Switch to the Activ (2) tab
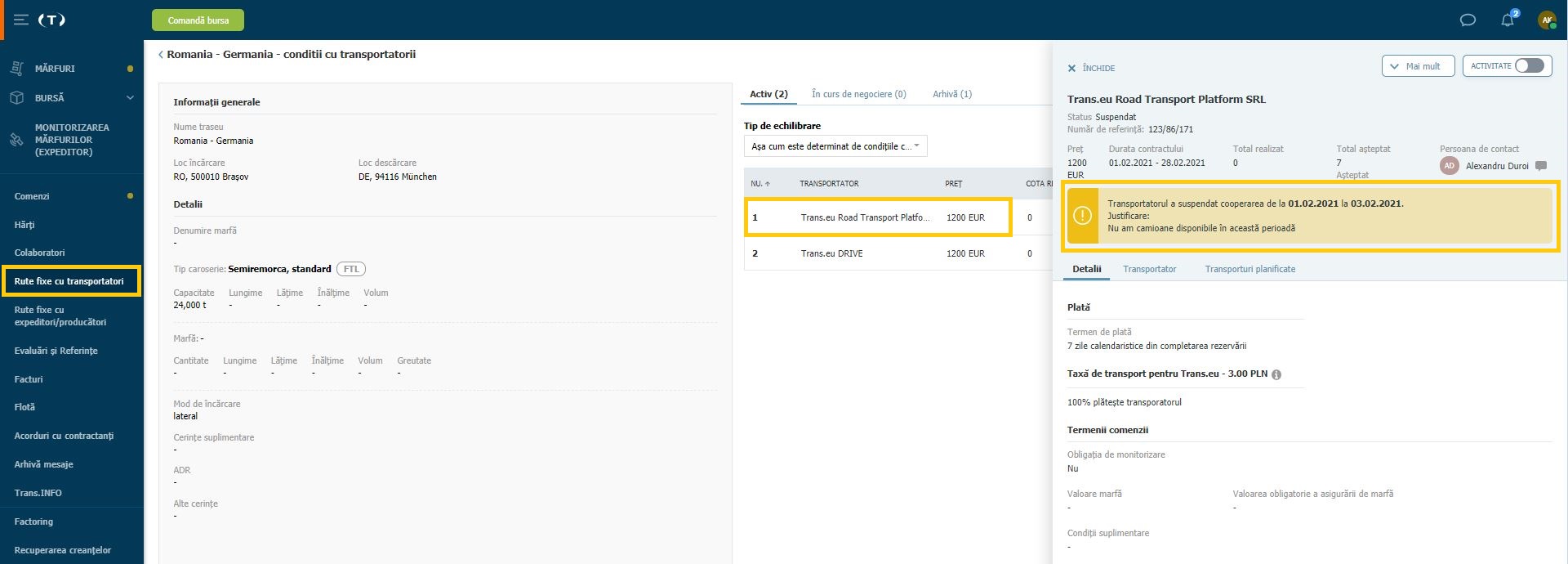Screen dimensions: 1568x564 (x=768, y=94)
